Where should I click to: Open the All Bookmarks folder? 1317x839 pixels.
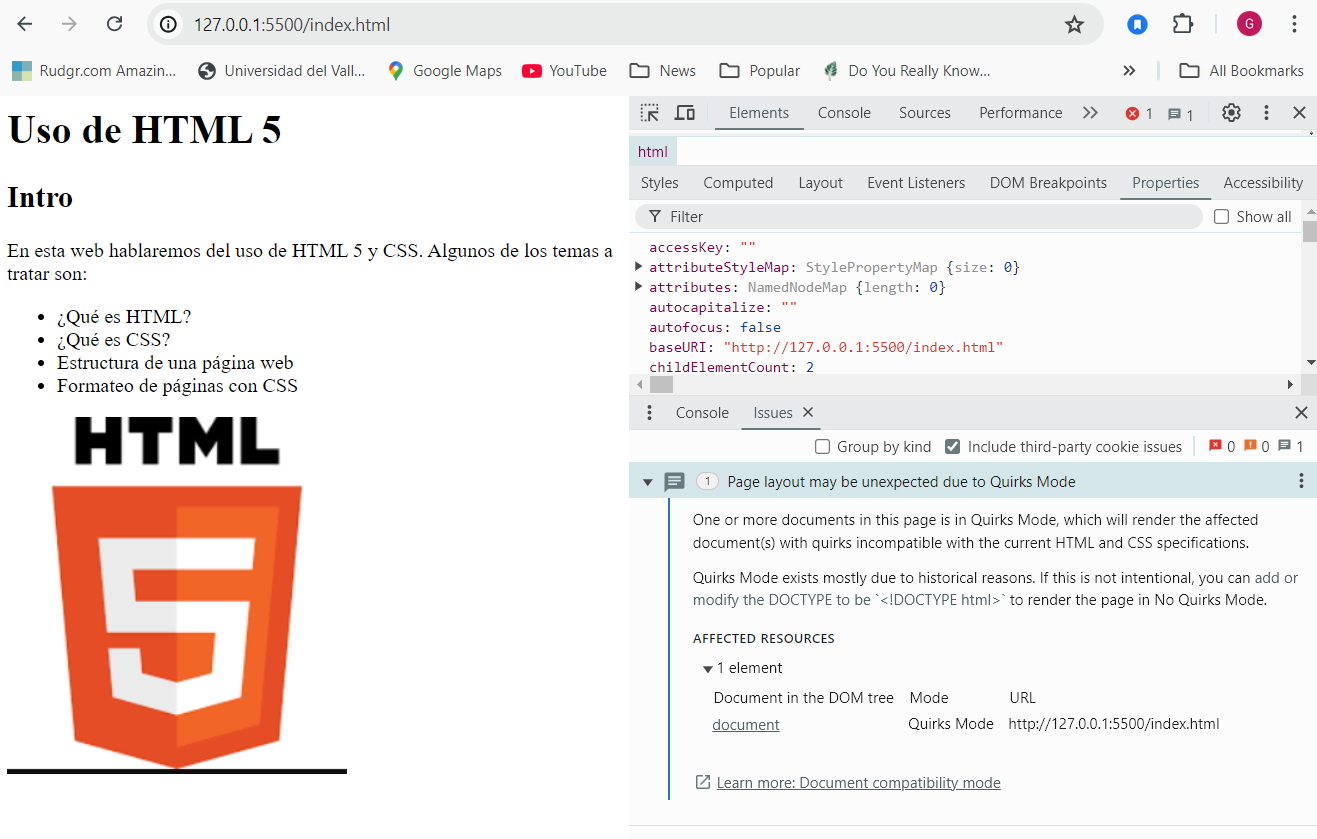pyautogui.click(x=1241, y=70)
